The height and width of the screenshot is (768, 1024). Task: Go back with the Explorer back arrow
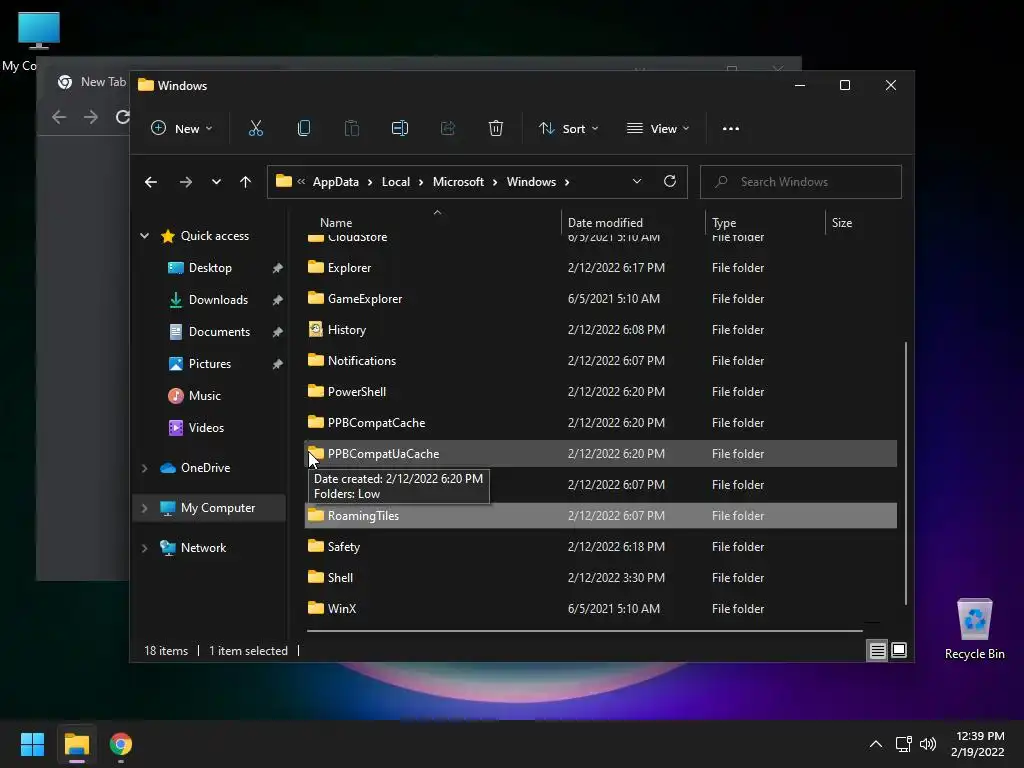point(151,182)
